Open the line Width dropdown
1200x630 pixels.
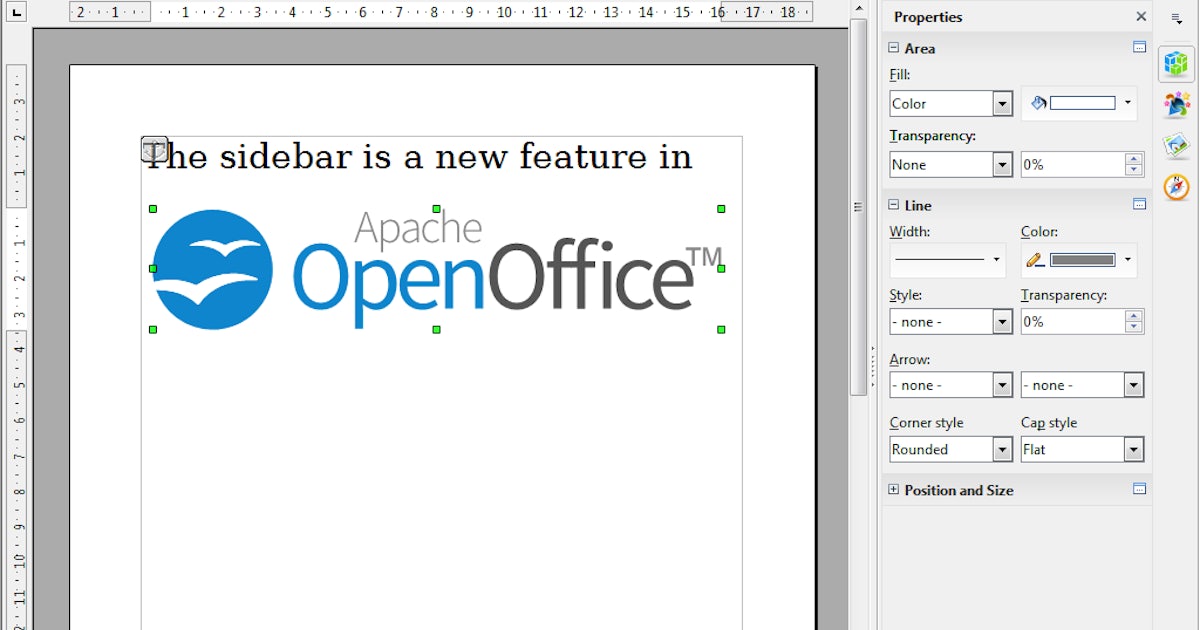click(947, 260)
